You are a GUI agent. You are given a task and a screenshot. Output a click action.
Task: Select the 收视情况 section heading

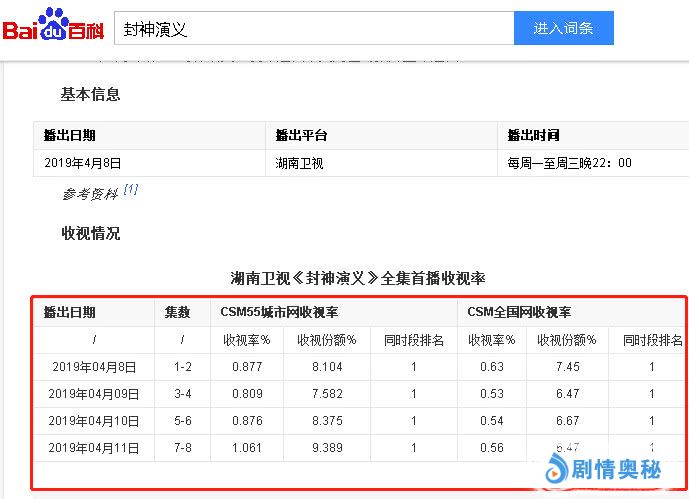click(x=91, y=233)
